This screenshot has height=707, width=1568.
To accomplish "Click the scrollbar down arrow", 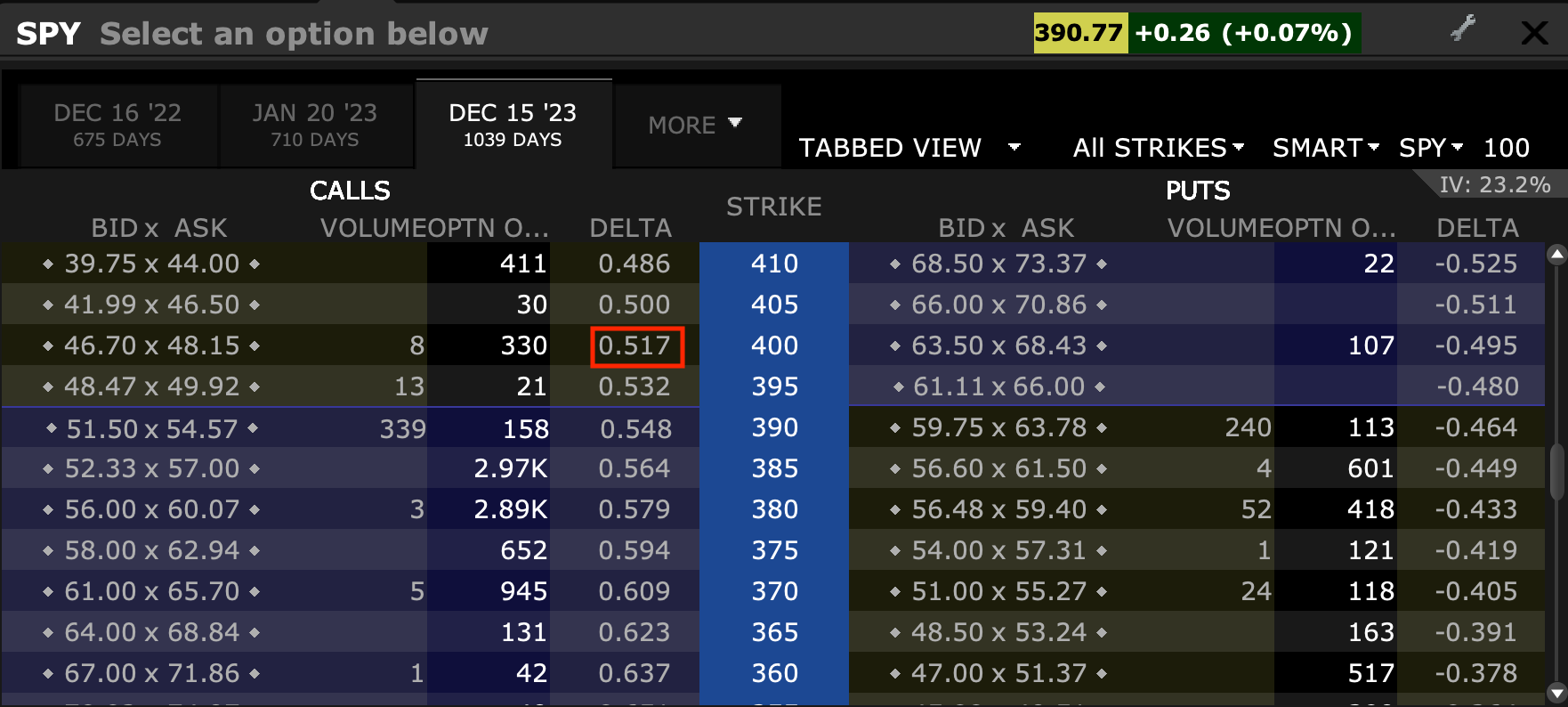I will (1556, 692).
